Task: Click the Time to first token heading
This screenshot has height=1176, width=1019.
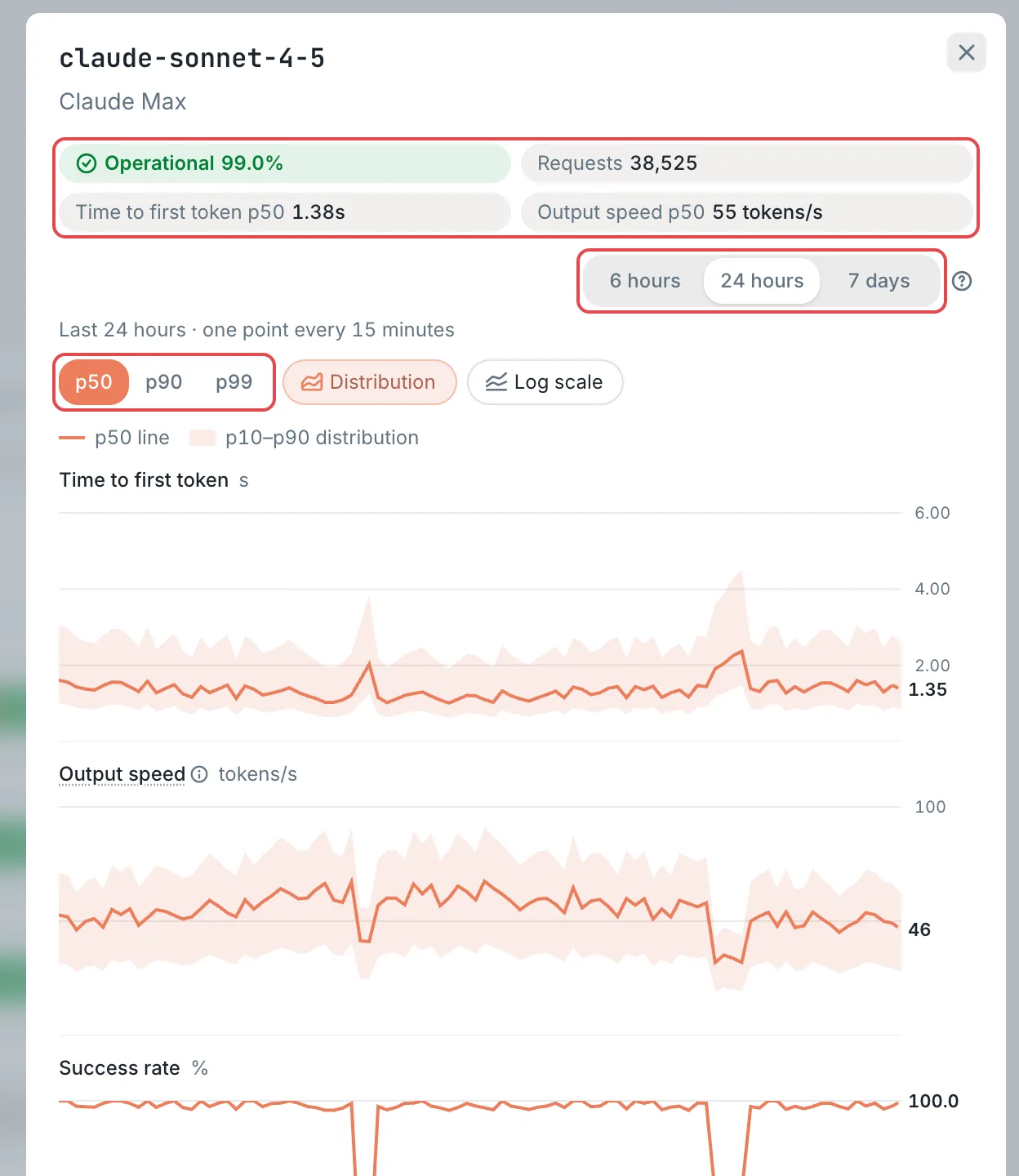Action: [144, 480]
